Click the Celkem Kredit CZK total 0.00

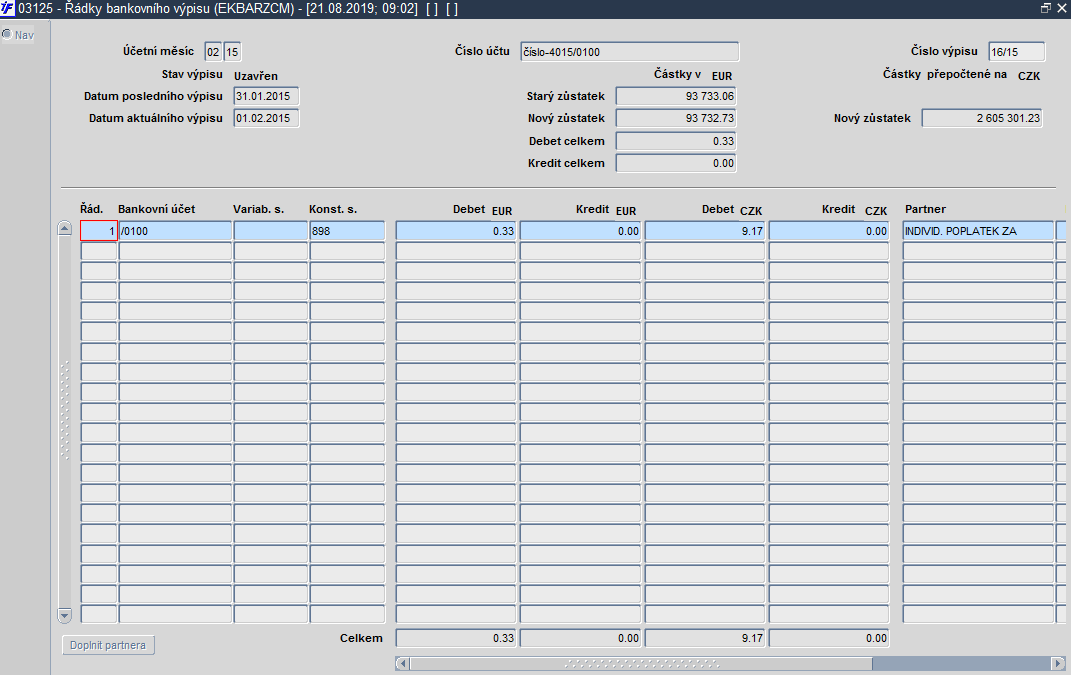coord(829,638)
